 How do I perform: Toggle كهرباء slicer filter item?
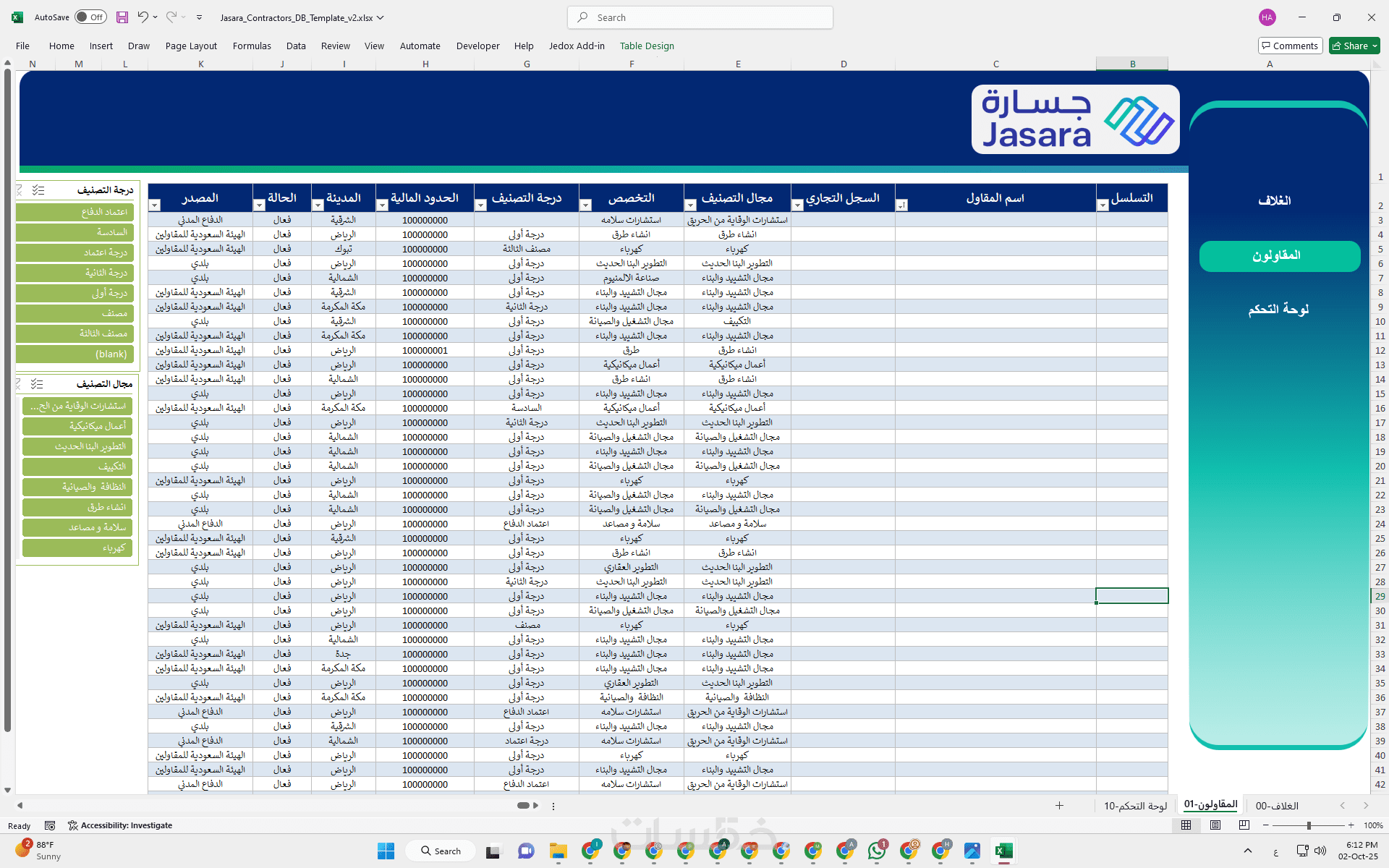77,548
